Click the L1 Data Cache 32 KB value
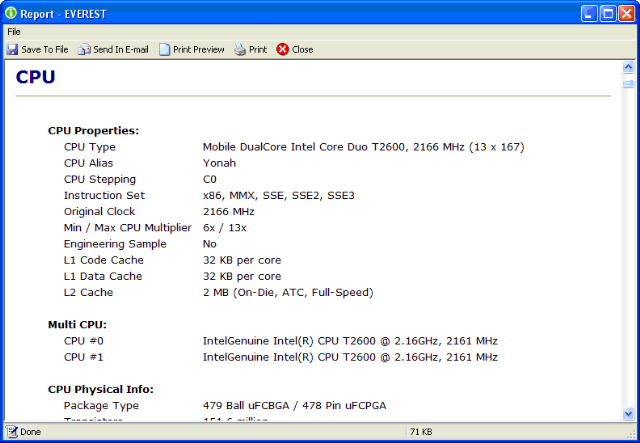This screenshot has width=640, height=443. point(242,277)
